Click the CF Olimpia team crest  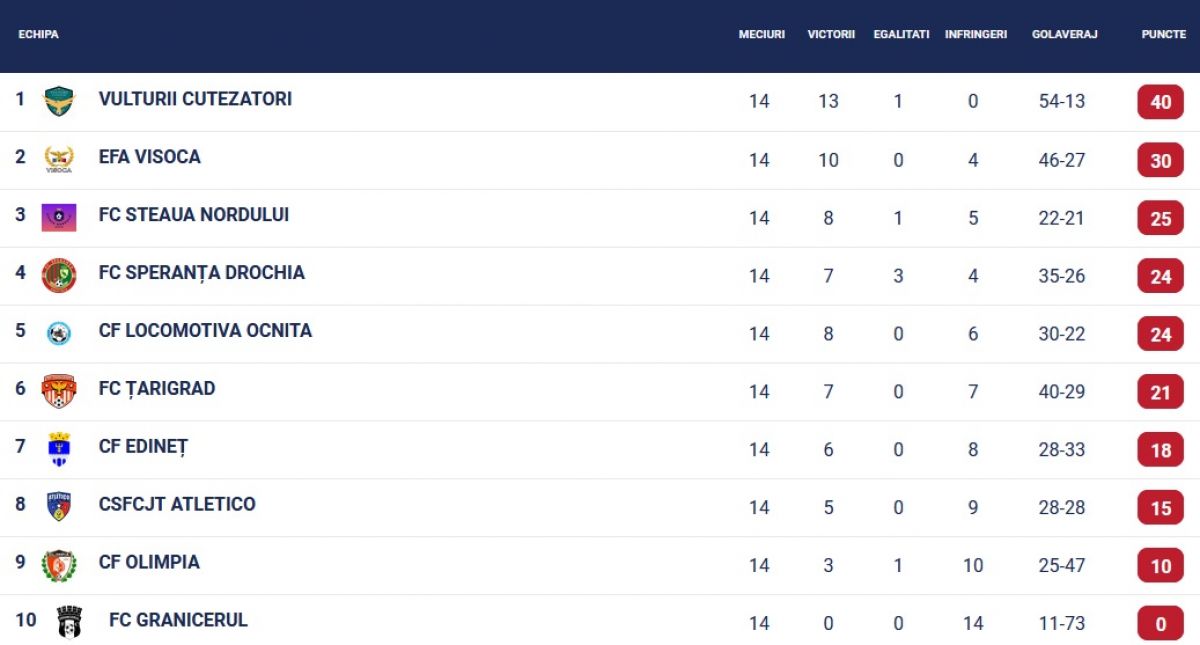coord(59,565)
